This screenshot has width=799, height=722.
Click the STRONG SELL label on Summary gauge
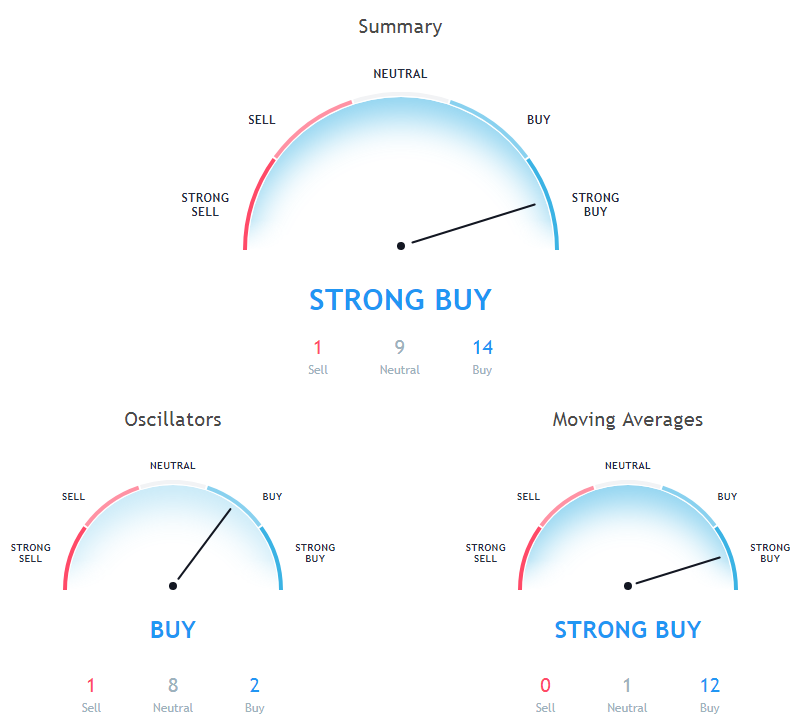coord(205,205)
